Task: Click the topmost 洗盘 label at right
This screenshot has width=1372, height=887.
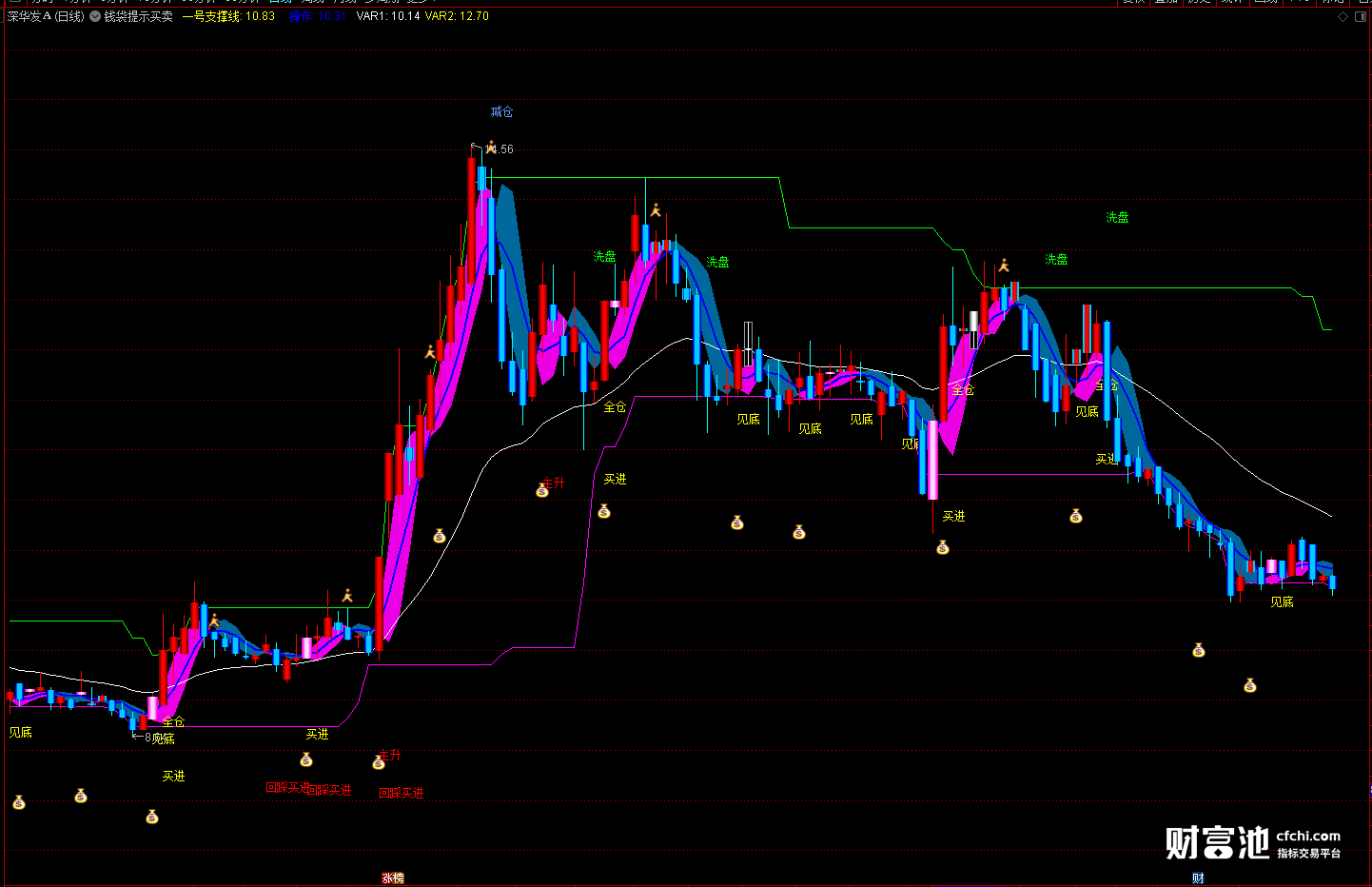Action: click(1117, 218)
